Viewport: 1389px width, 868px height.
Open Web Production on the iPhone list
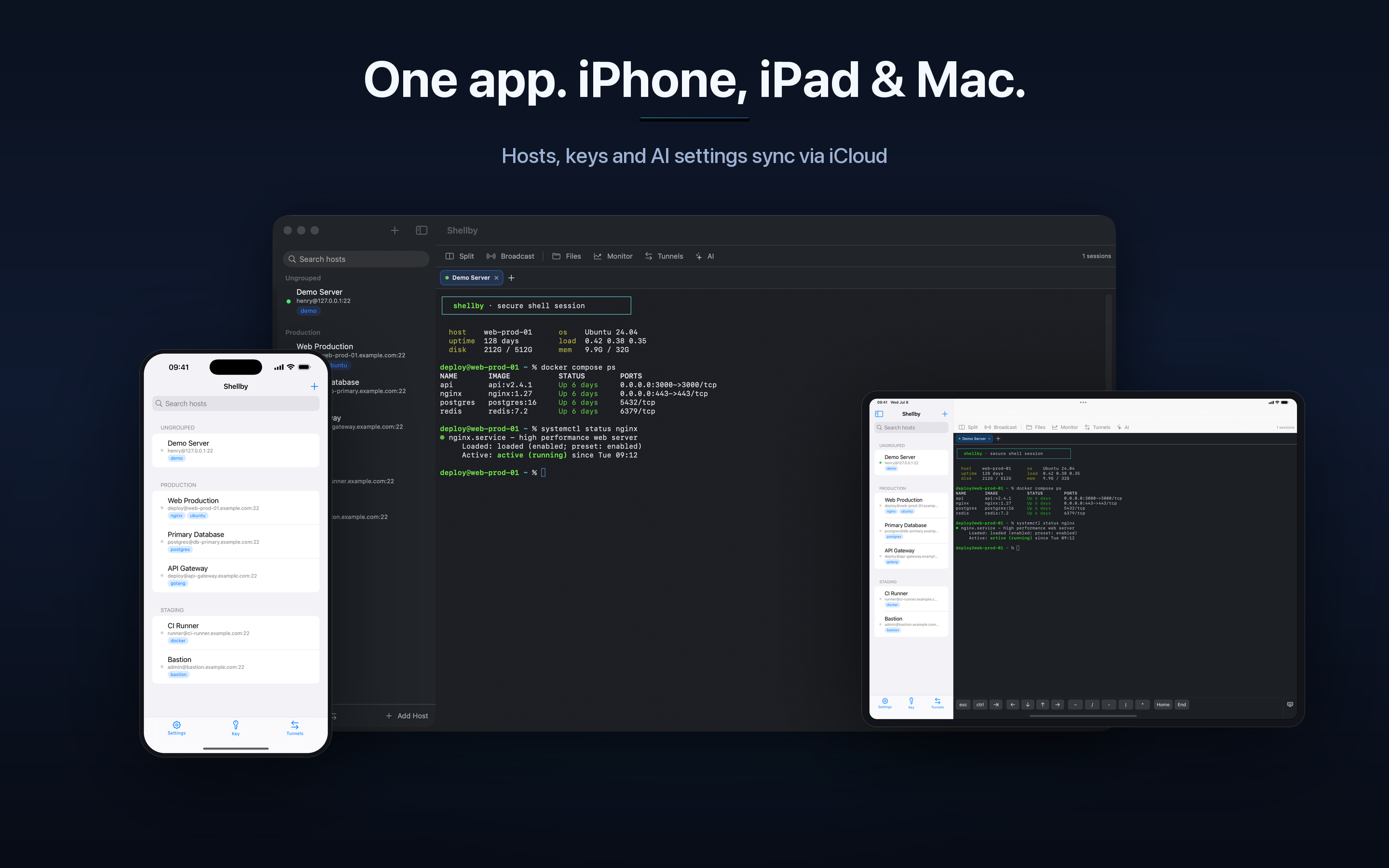click(235, 507)
